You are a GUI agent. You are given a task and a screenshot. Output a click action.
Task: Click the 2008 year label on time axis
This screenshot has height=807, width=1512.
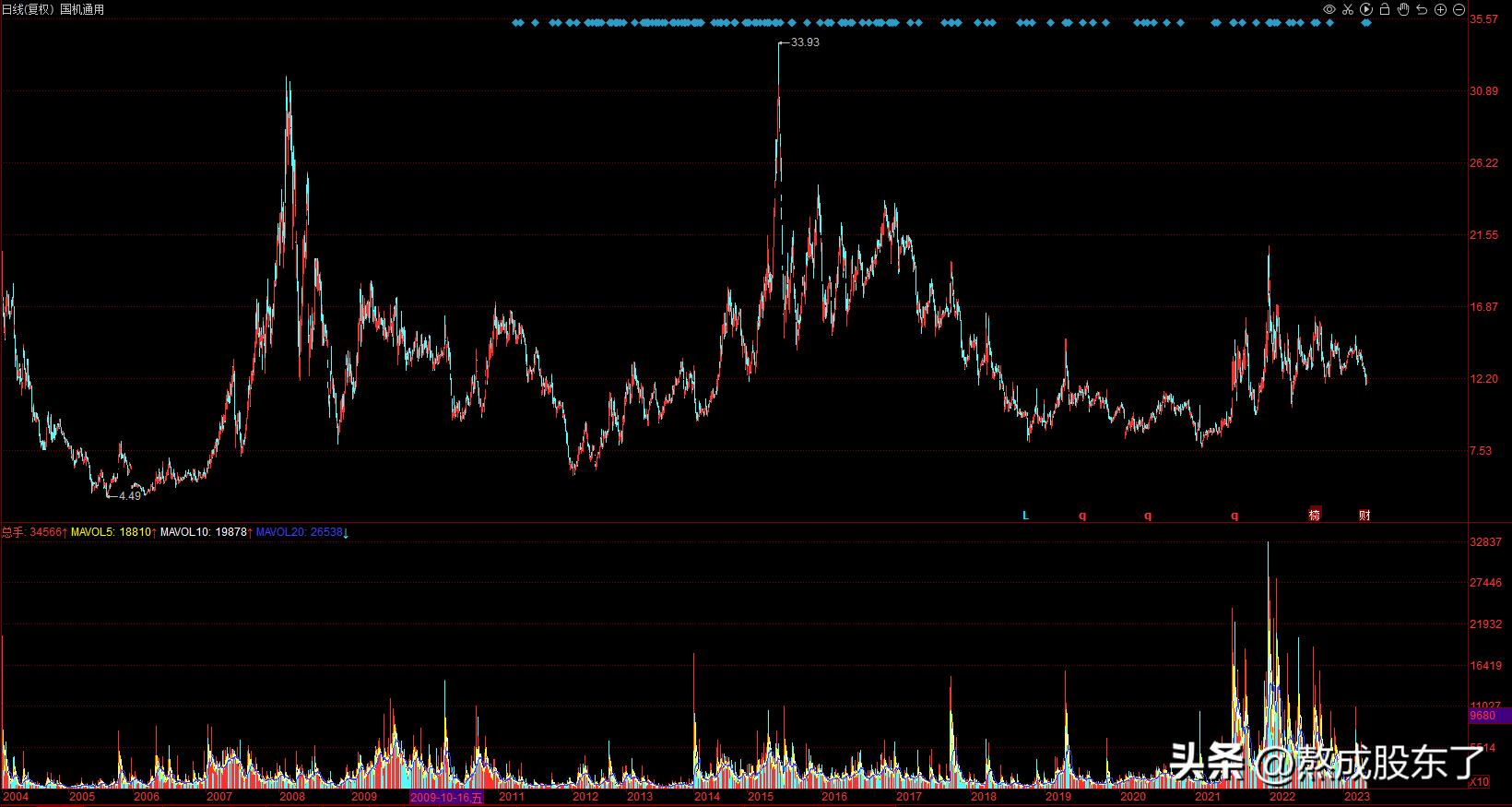click(292, 797)
